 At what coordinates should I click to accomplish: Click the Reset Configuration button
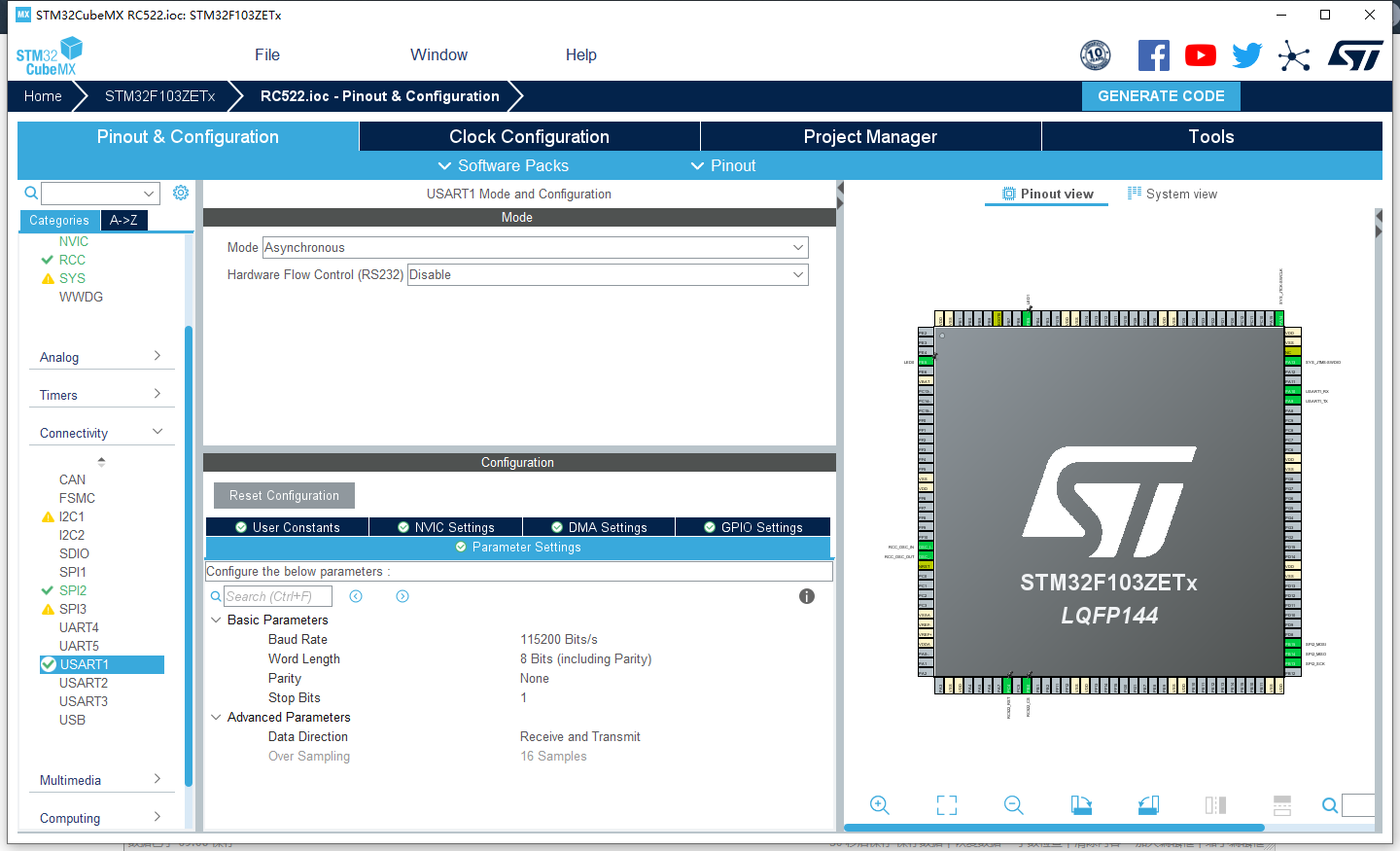click(284, 496)
